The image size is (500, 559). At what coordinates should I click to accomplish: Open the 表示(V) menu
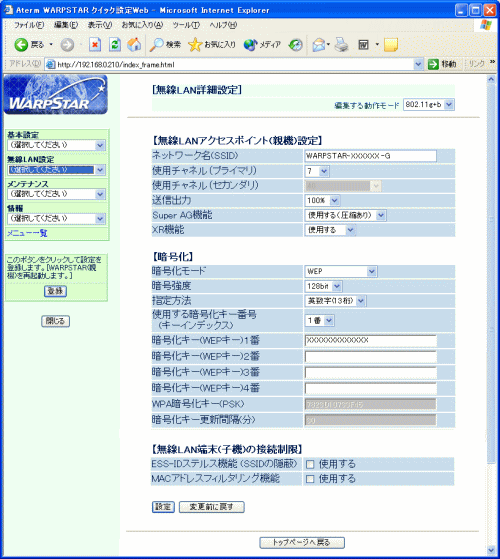[100, 25]
